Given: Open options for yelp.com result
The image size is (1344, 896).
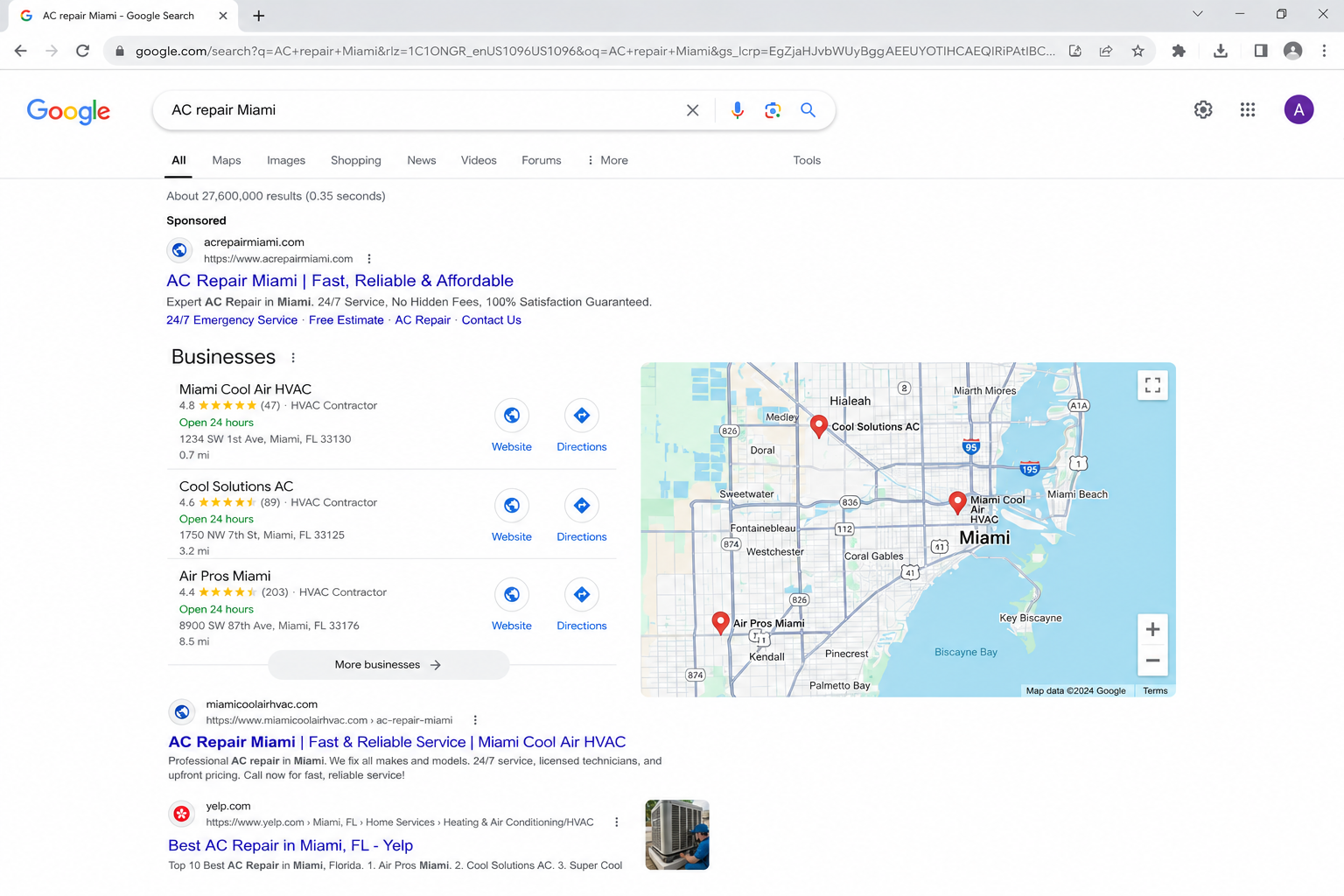Looking at the screenshot, I should coord(617,822).
